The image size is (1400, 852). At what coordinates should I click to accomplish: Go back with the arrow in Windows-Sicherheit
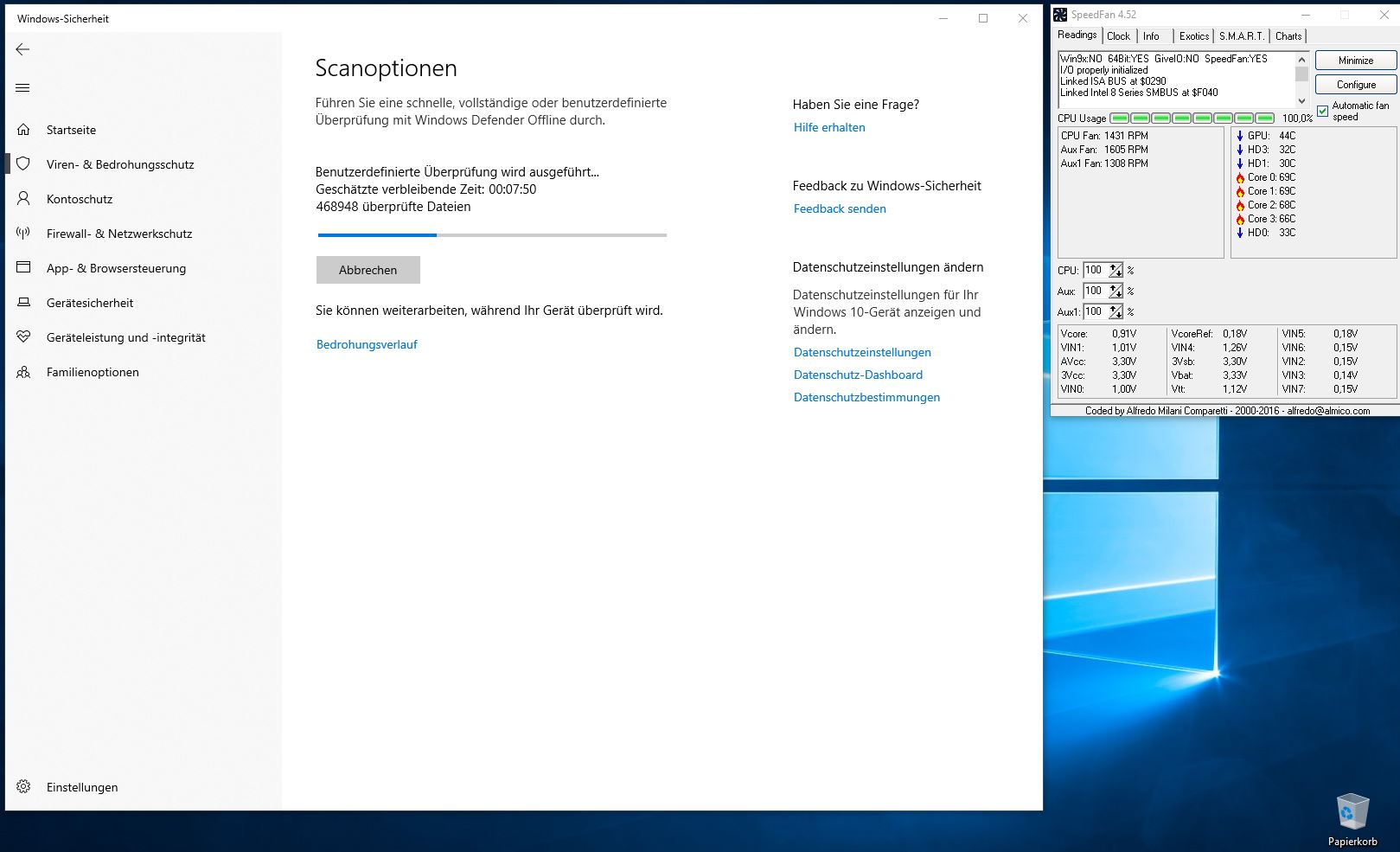tap(22, 49)
